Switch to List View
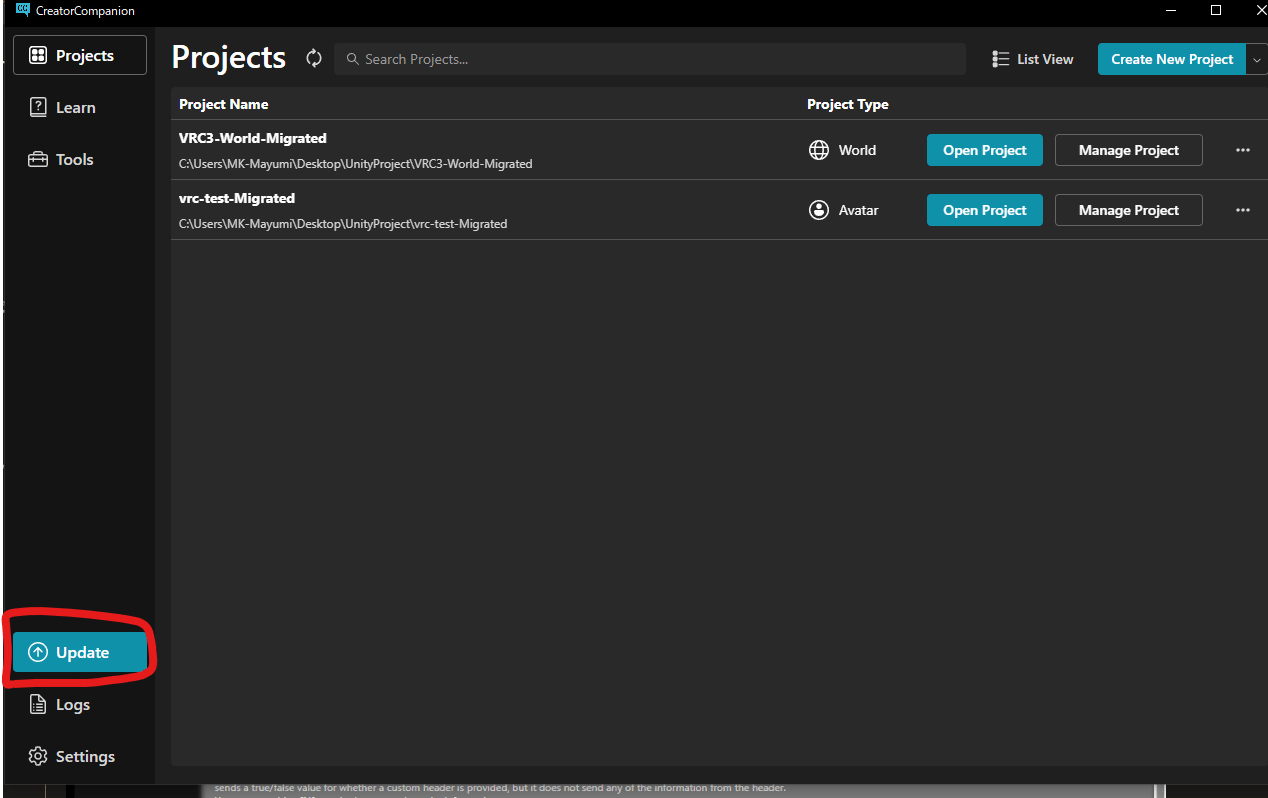 (x=1033, y=59)
